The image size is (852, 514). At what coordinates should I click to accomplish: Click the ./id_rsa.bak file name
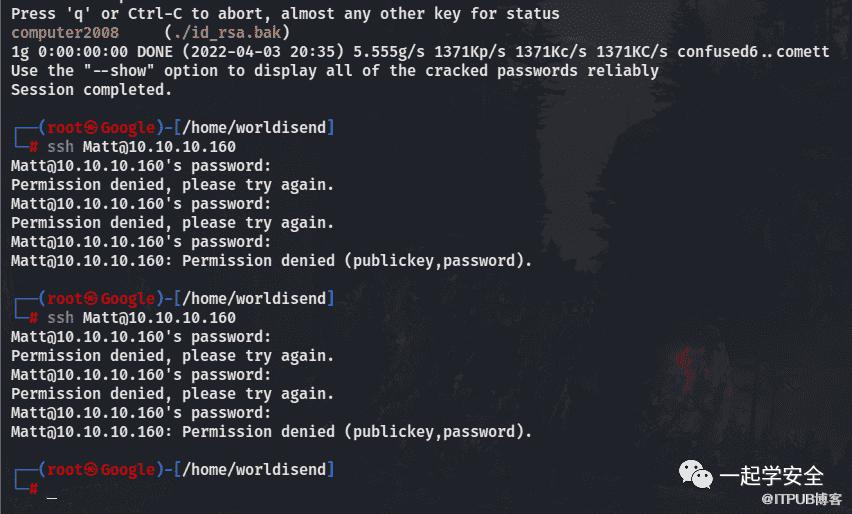[x=227, y=33]
